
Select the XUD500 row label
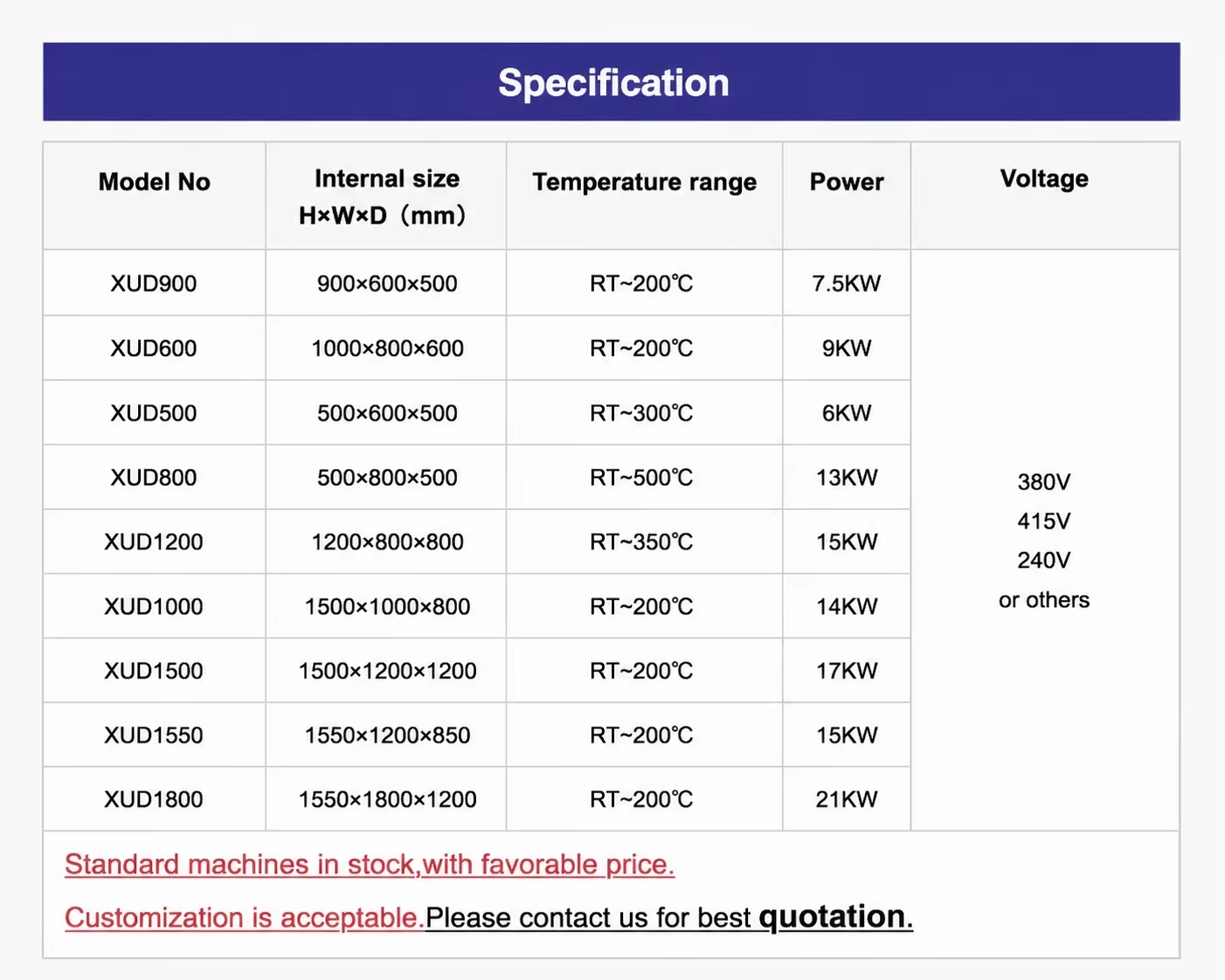coord(154,412)
